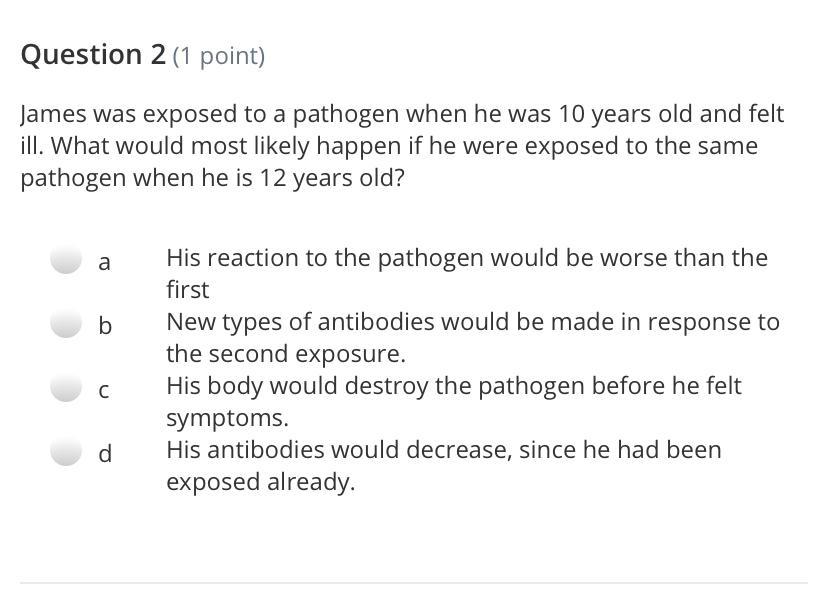Click the letter label 'b'
The height and width of the screenshot is (596, 828).
(105, 324)
